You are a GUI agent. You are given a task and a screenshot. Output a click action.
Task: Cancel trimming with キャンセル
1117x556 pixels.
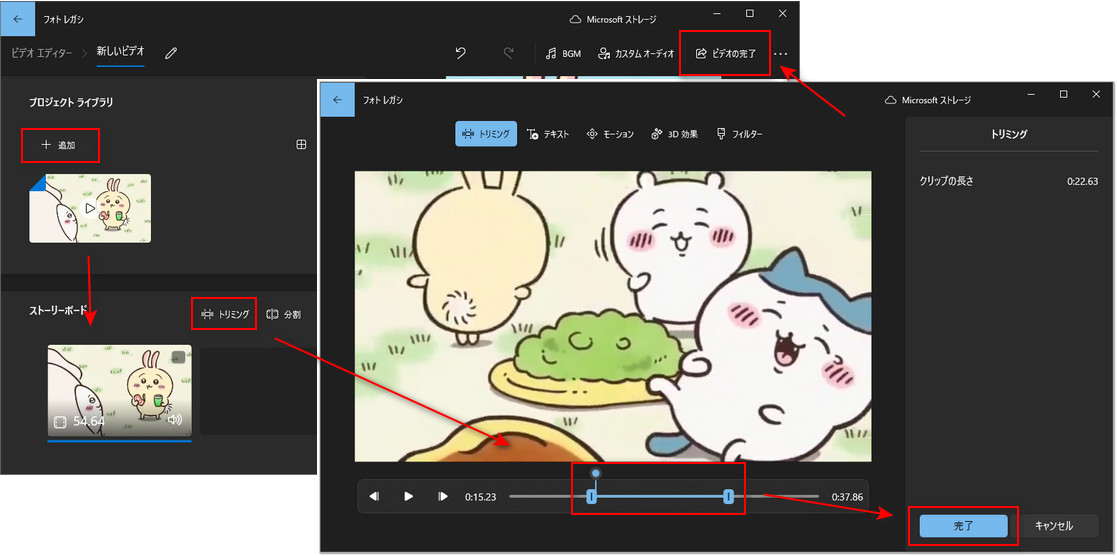1054,526
